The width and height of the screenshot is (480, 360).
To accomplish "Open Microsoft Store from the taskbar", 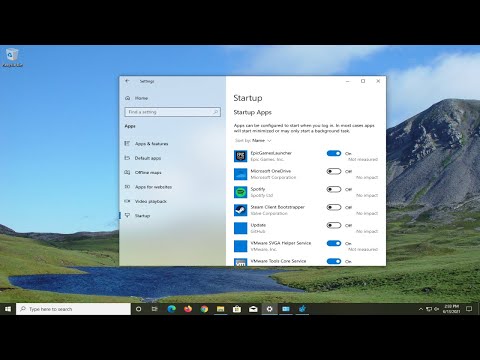I will [237, 309].
